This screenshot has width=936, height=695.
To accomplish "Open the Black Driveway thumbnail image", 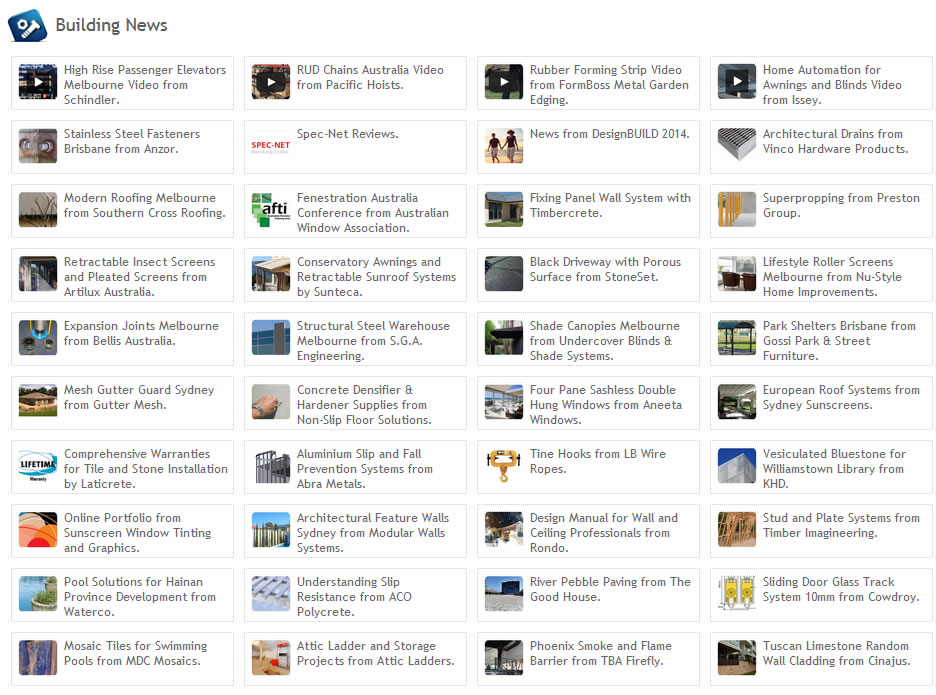I will [x=504, y=273].
